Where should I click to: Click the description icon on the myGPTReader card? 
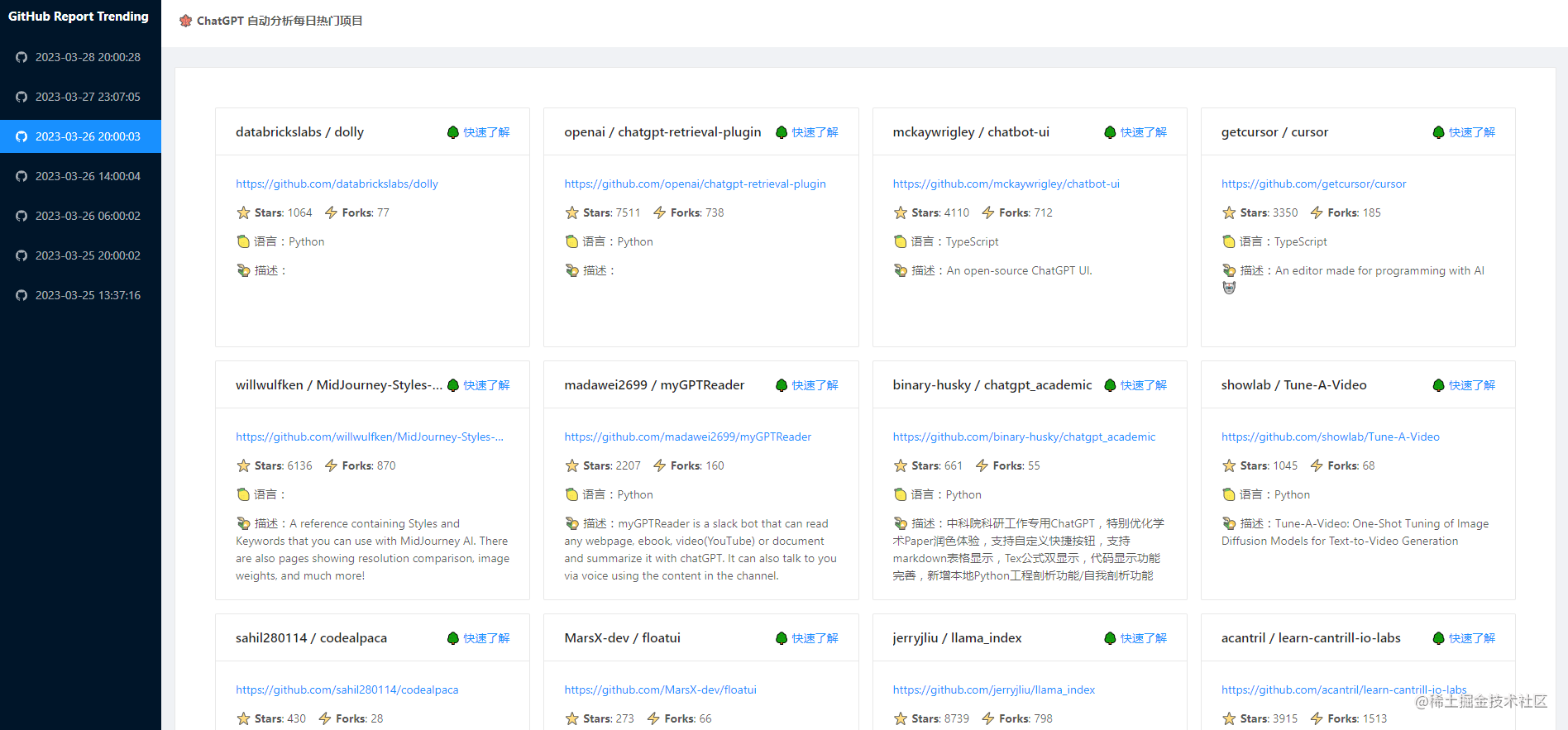[x=571, y=523]
